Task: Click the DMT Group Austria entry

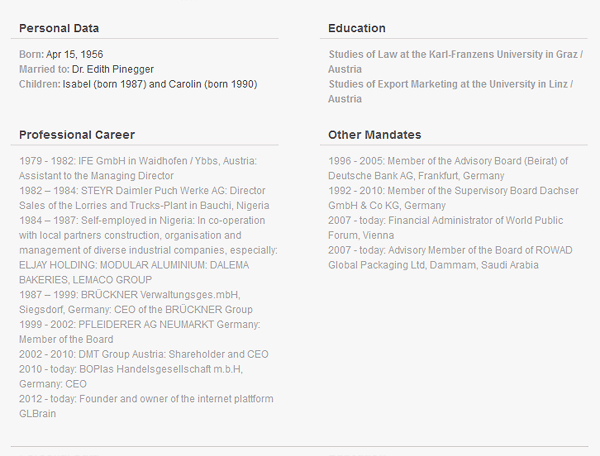Action: [143, 354]
